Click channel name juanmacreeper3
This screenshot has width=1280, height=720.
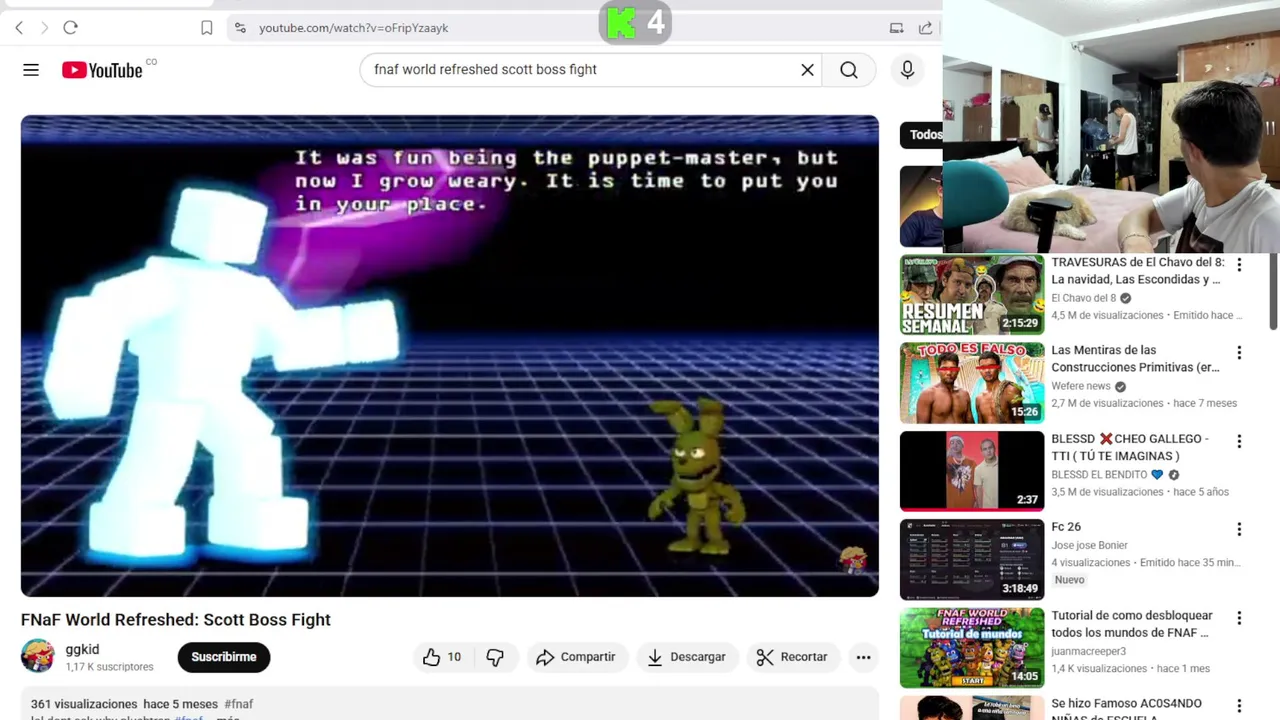[1088, 651]
